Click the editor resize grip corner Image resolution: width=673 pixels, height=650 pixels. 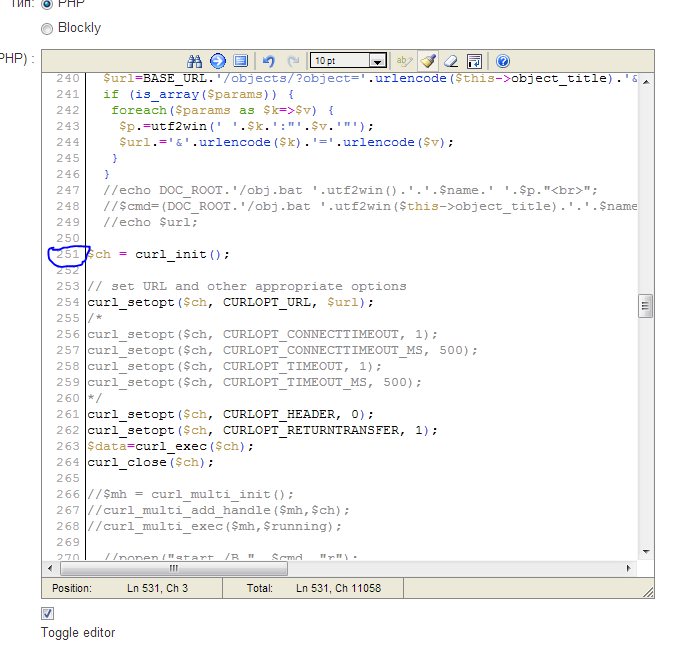(x=648, y=592)
